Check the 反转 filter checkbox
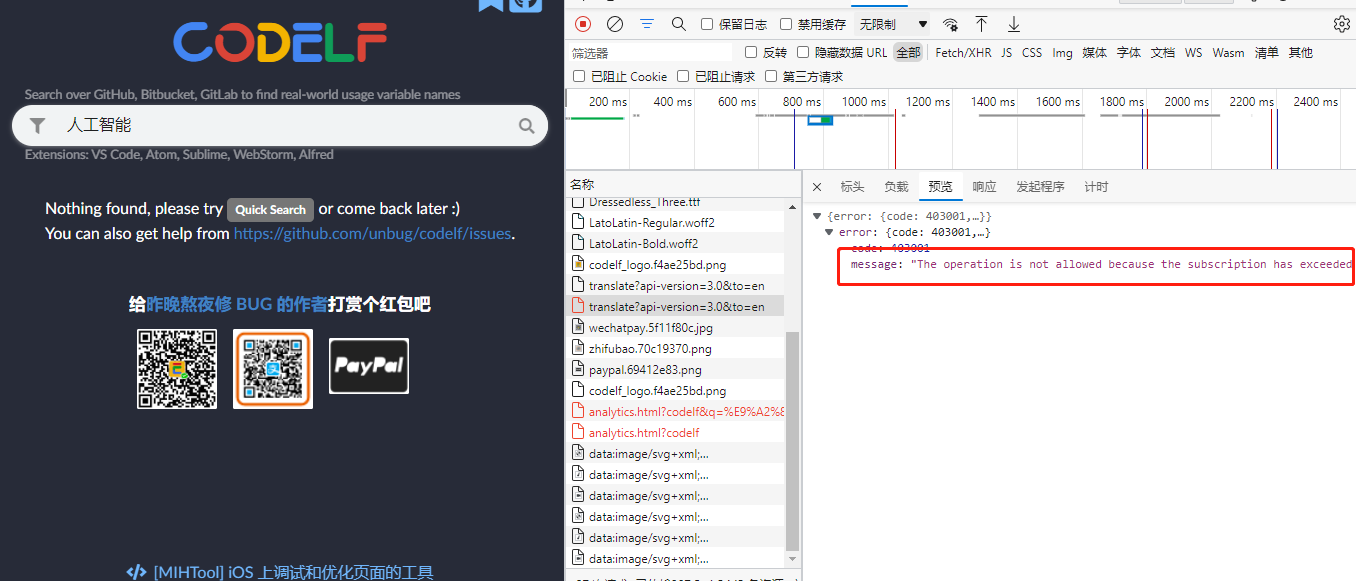Viewport: 1356px width, 581px height. pos(751,52)
